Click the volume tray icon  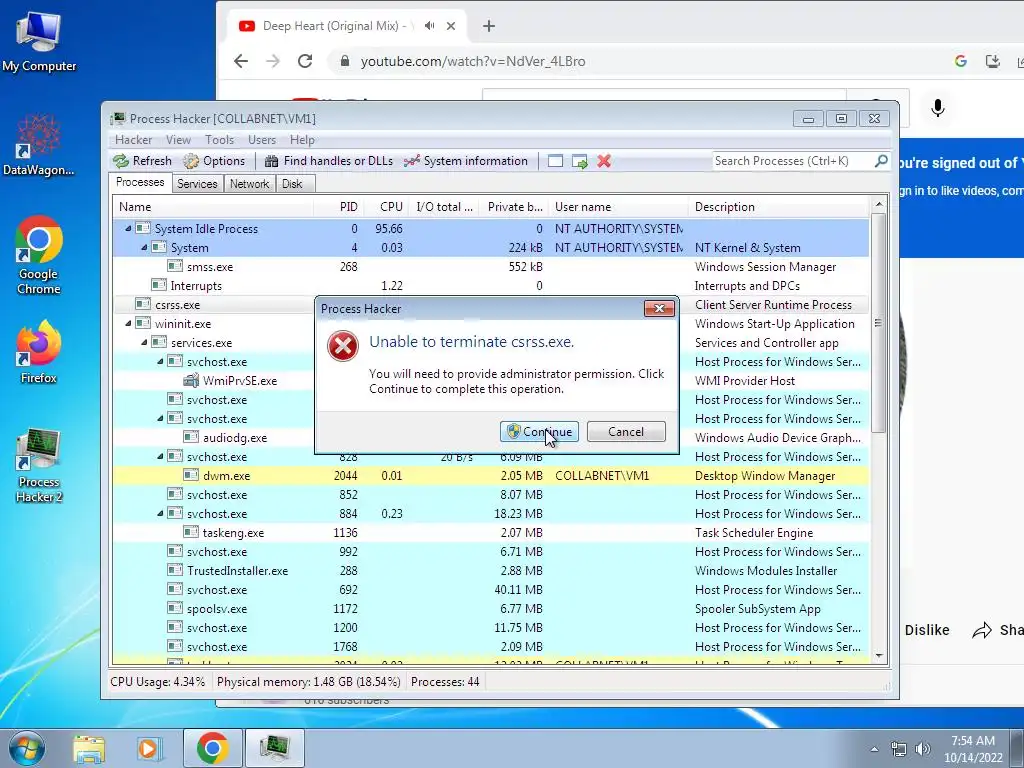tap(923, 749)
